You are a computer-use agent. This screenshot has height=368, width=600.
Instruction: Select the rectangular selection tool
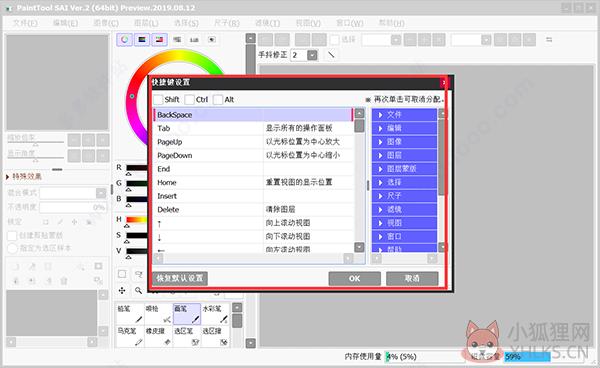coord(122,274)
